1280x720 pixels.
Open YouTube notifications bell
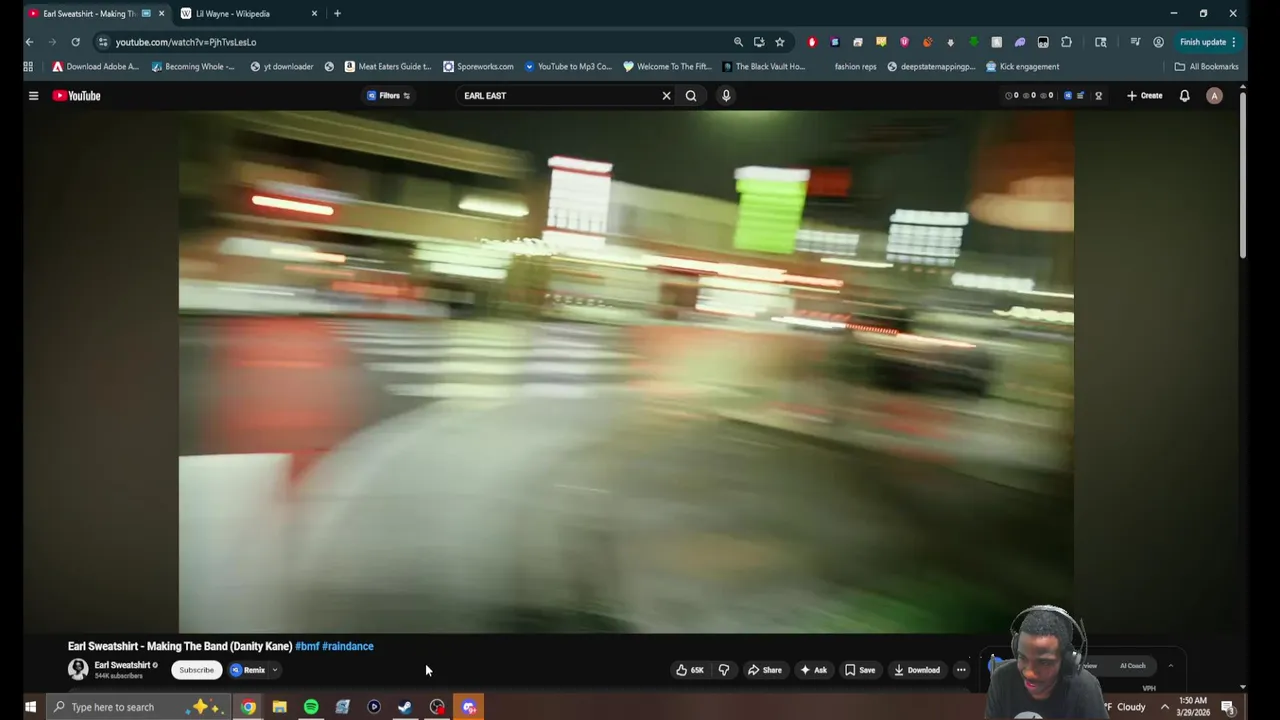click(x=1184, y=96)
